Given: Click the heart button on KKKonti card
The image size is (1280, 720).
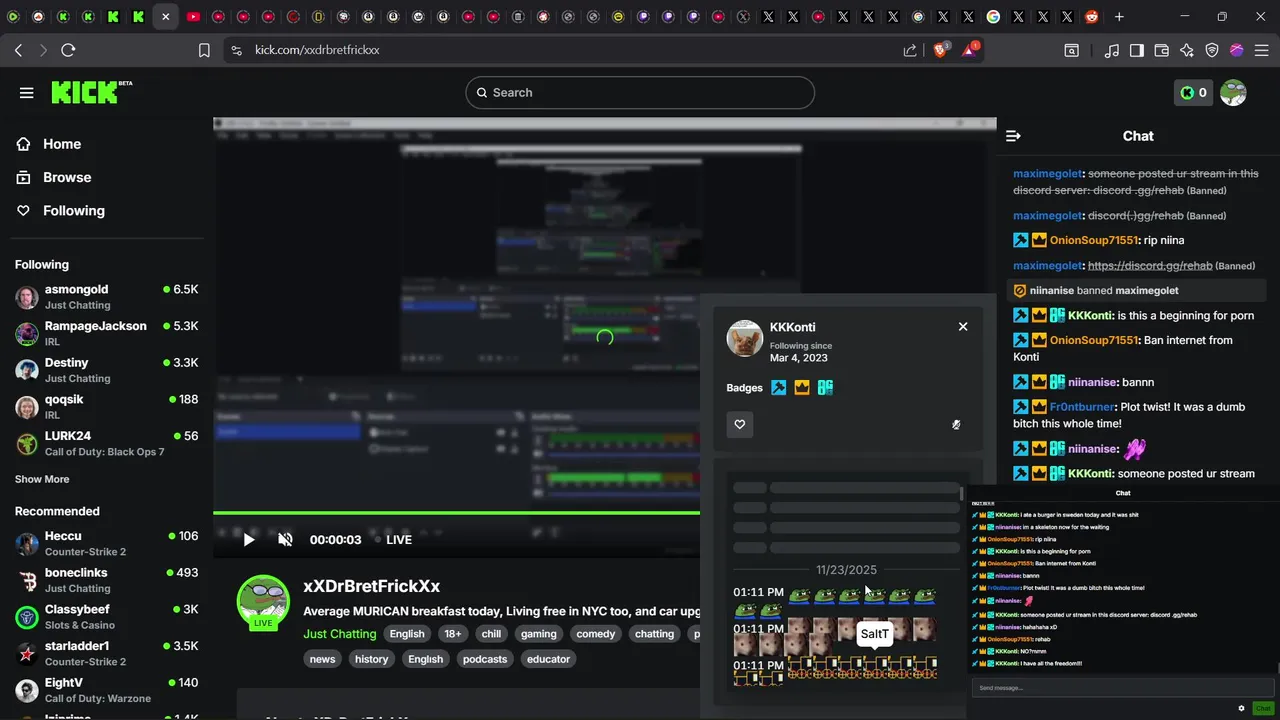Looking at the screenshot, I should tap(740, 425).
